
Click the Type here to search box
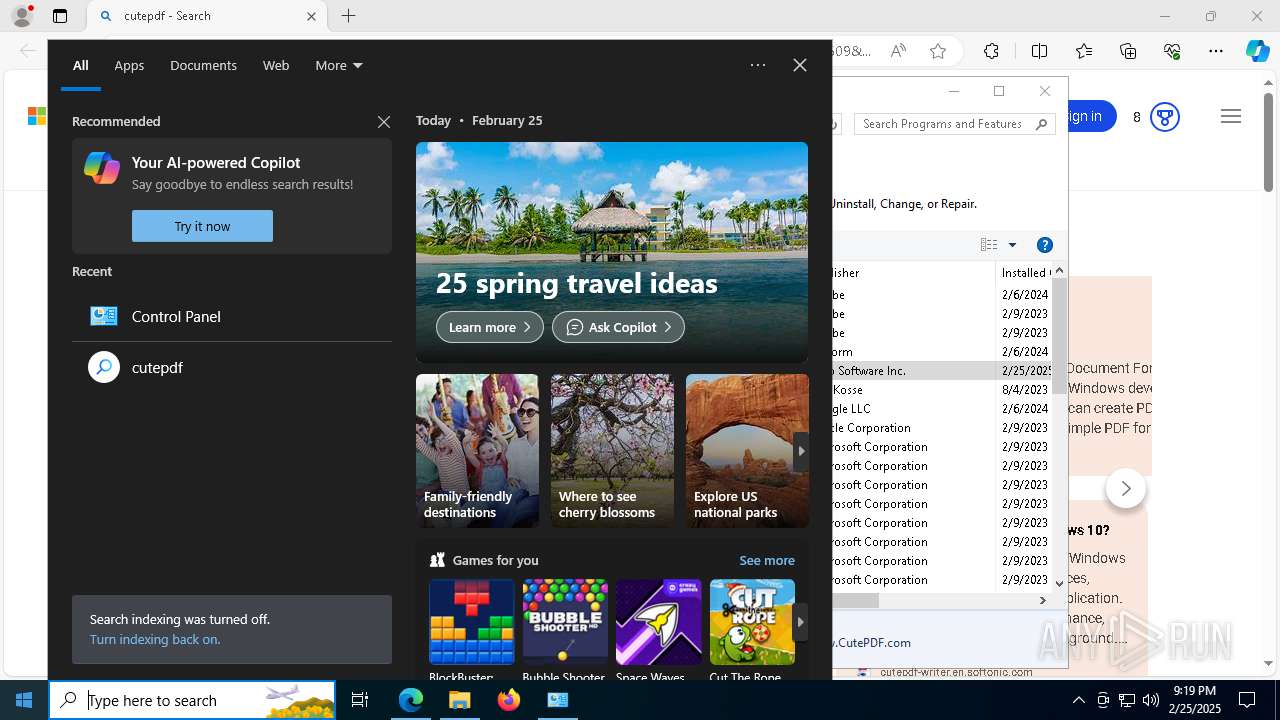pyautogui.click(x=192, y=700)
